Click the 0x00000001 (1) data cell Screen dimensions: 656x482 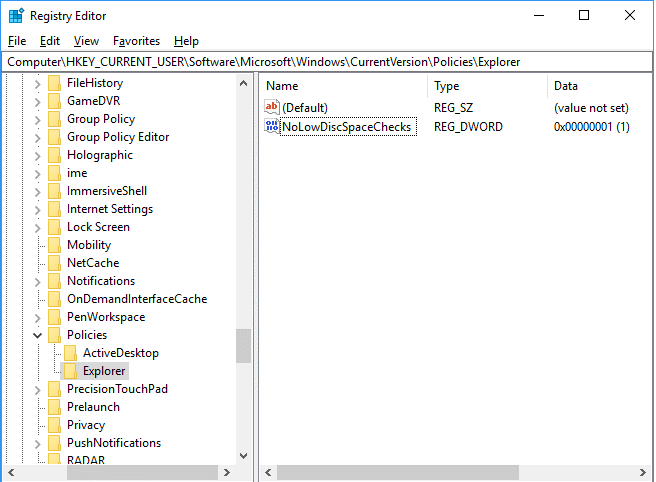pos(592,127)
